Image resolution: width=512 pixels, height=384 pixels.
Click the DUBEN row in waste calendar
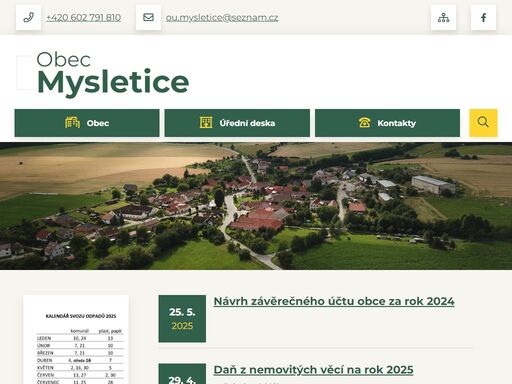pyautogui.click(x=80, y=360)
